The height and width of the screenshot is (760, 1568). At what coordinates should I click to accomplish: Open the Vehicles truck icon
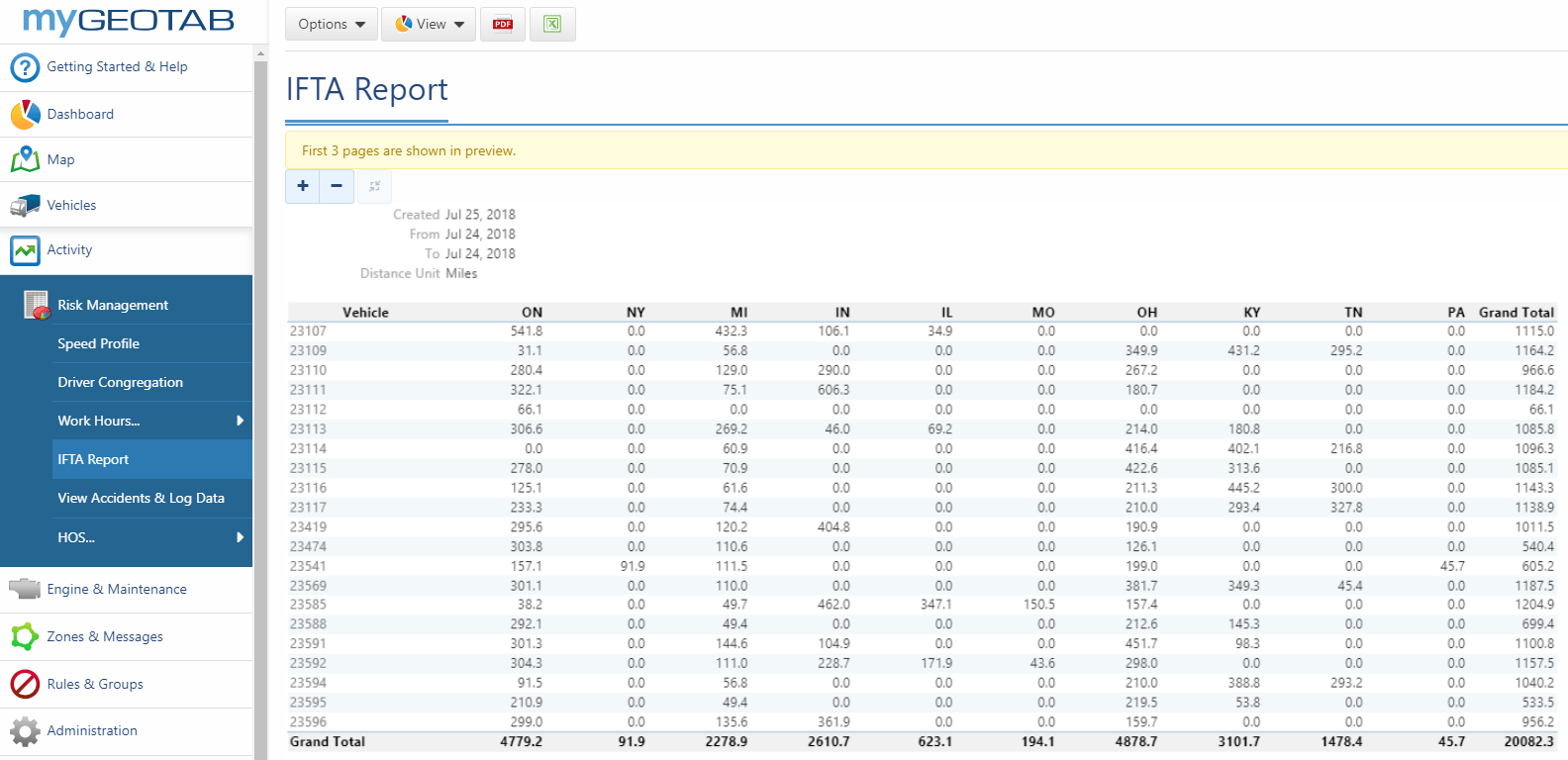(25, 206)
